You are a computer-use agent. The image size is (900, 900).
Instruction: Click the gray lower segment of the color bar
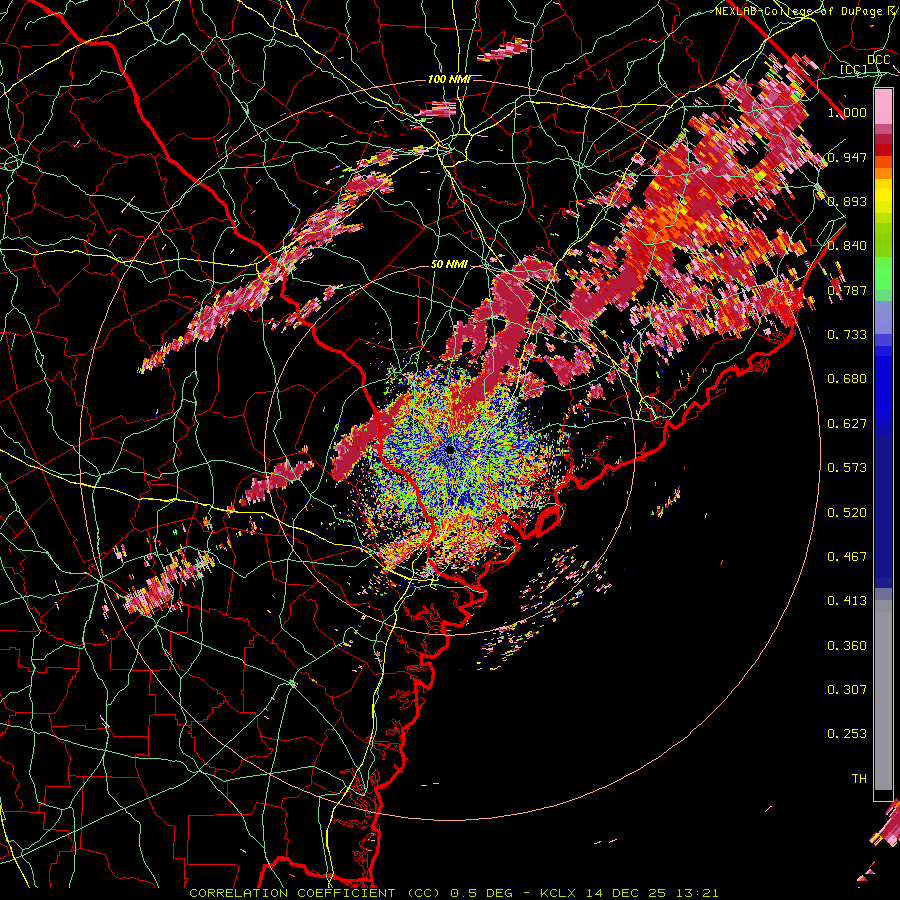point(883,695)
